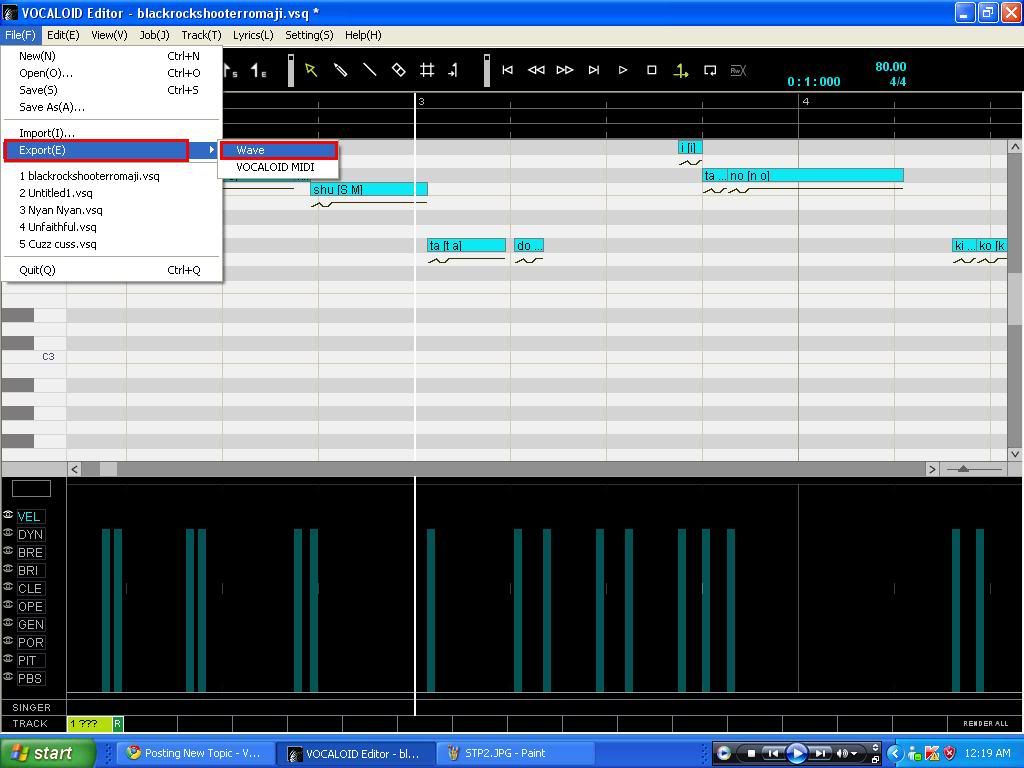
Task: Click the end marker icon labeled E
Action: tap(259, 70)
